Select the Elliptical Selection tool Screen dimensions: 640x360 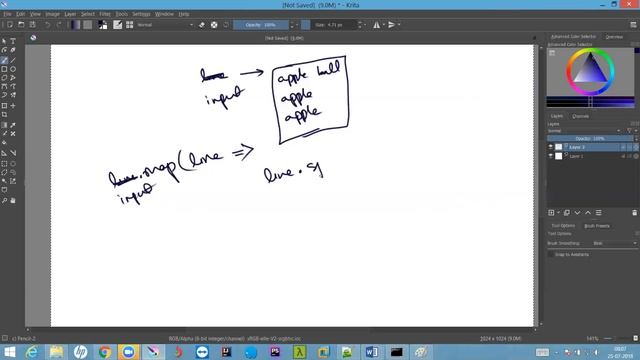tap(13, 163)
